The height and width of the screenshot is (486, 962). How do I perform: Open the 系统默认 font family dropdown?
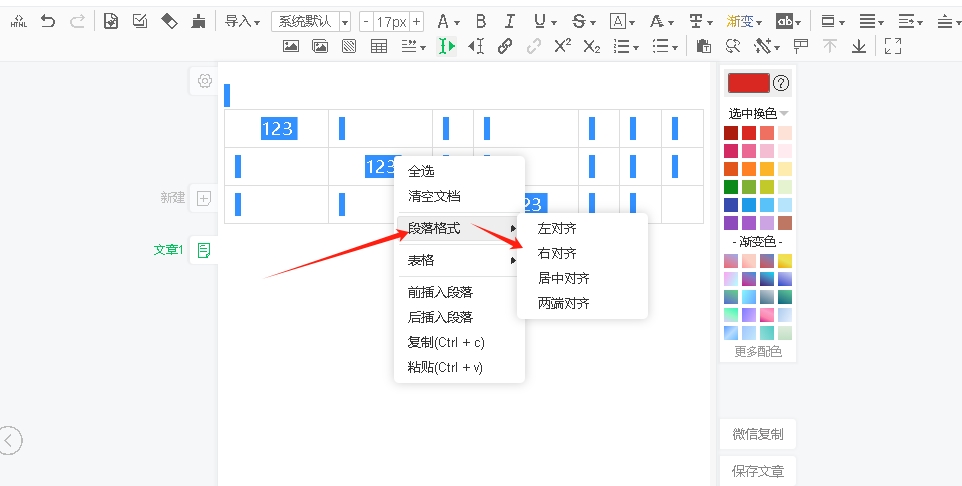311,21
